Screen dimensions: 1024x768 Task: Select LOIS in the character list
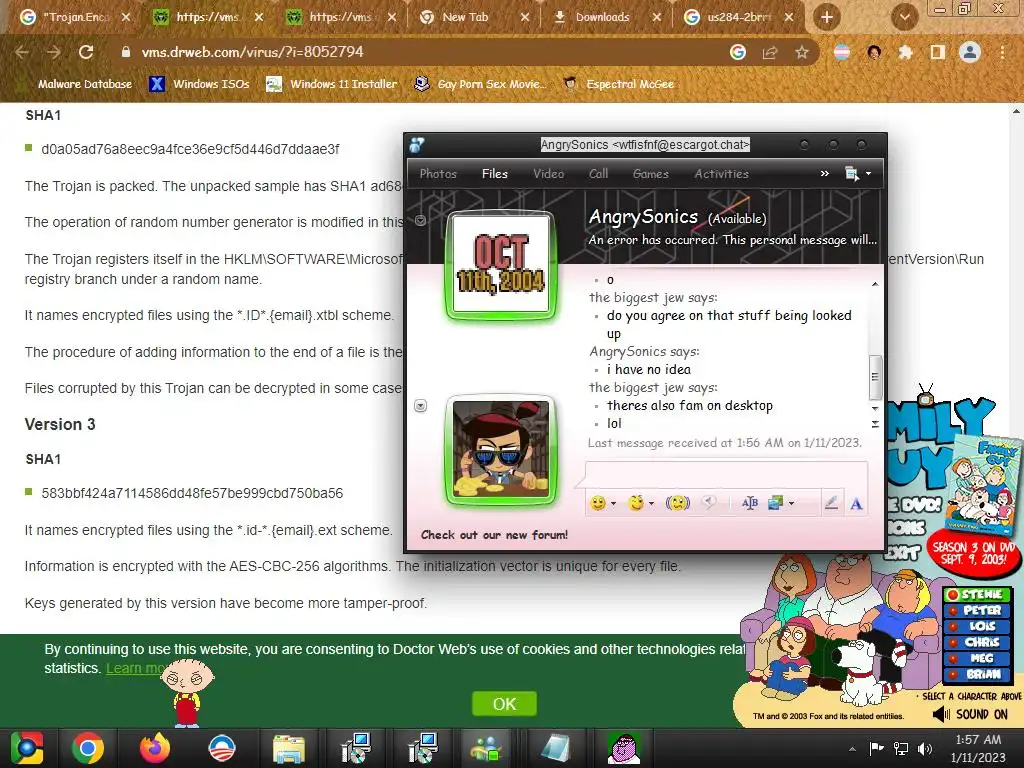click(976, 626)
